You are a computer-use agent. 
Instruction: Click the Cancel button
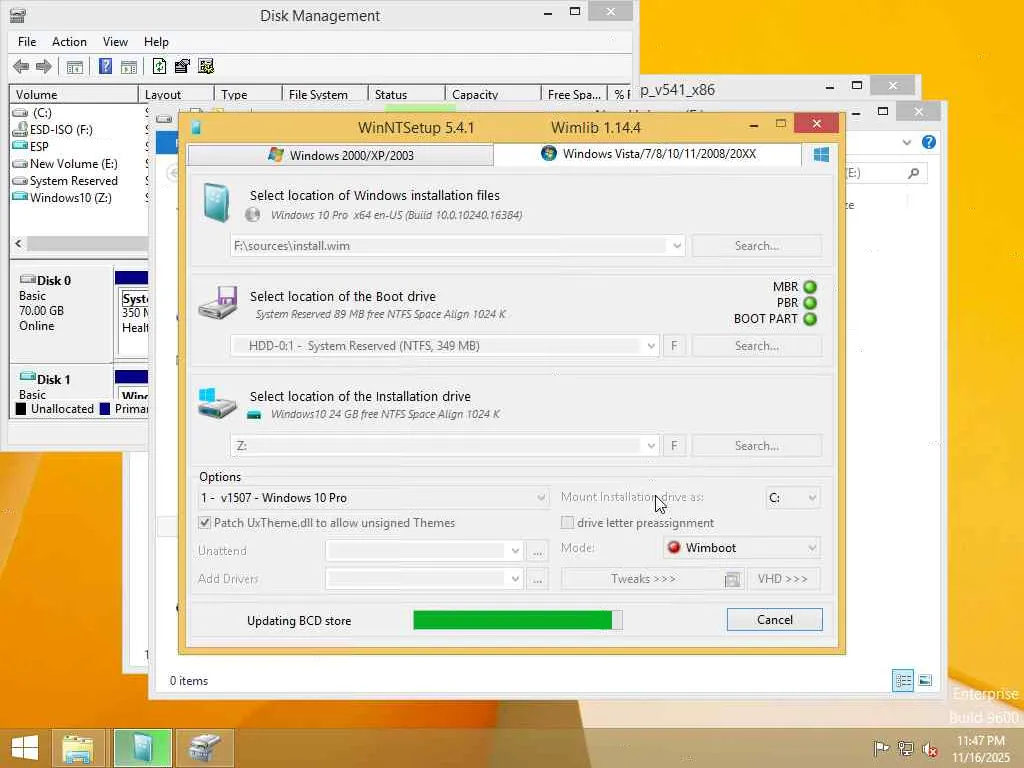click(x=775, y=620)
